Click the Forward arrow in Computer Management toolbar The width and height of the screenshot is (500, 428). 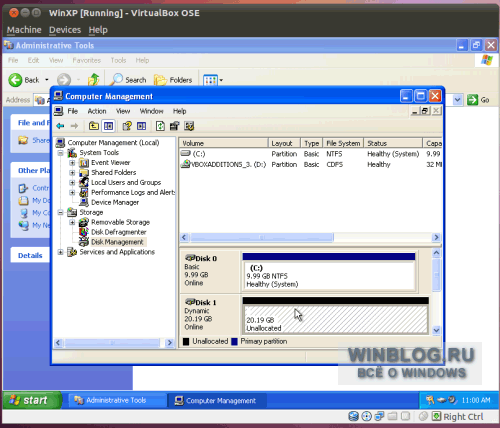[74, 126]
